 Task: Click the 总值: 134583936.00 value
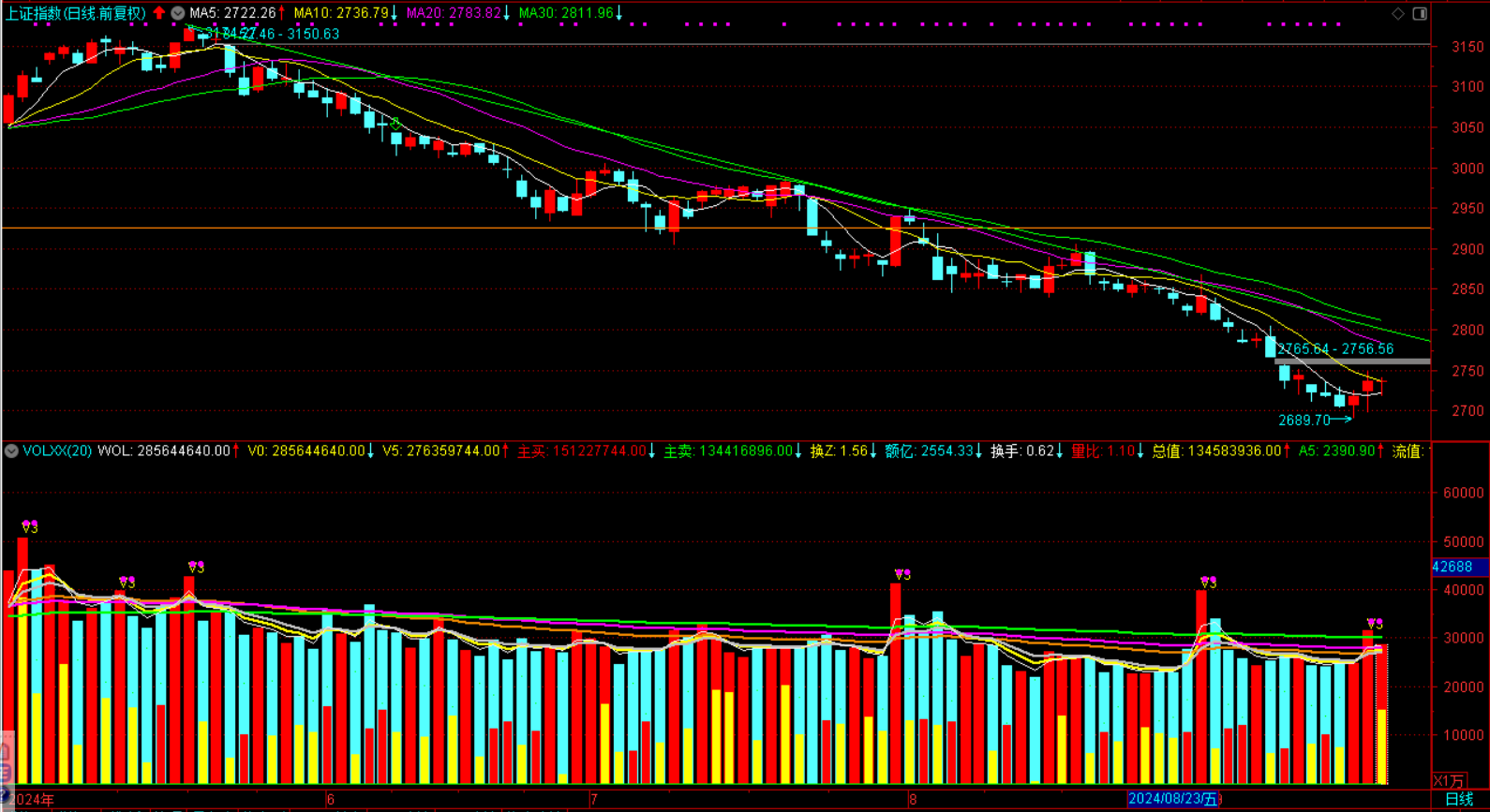(x=1216, y=451)
